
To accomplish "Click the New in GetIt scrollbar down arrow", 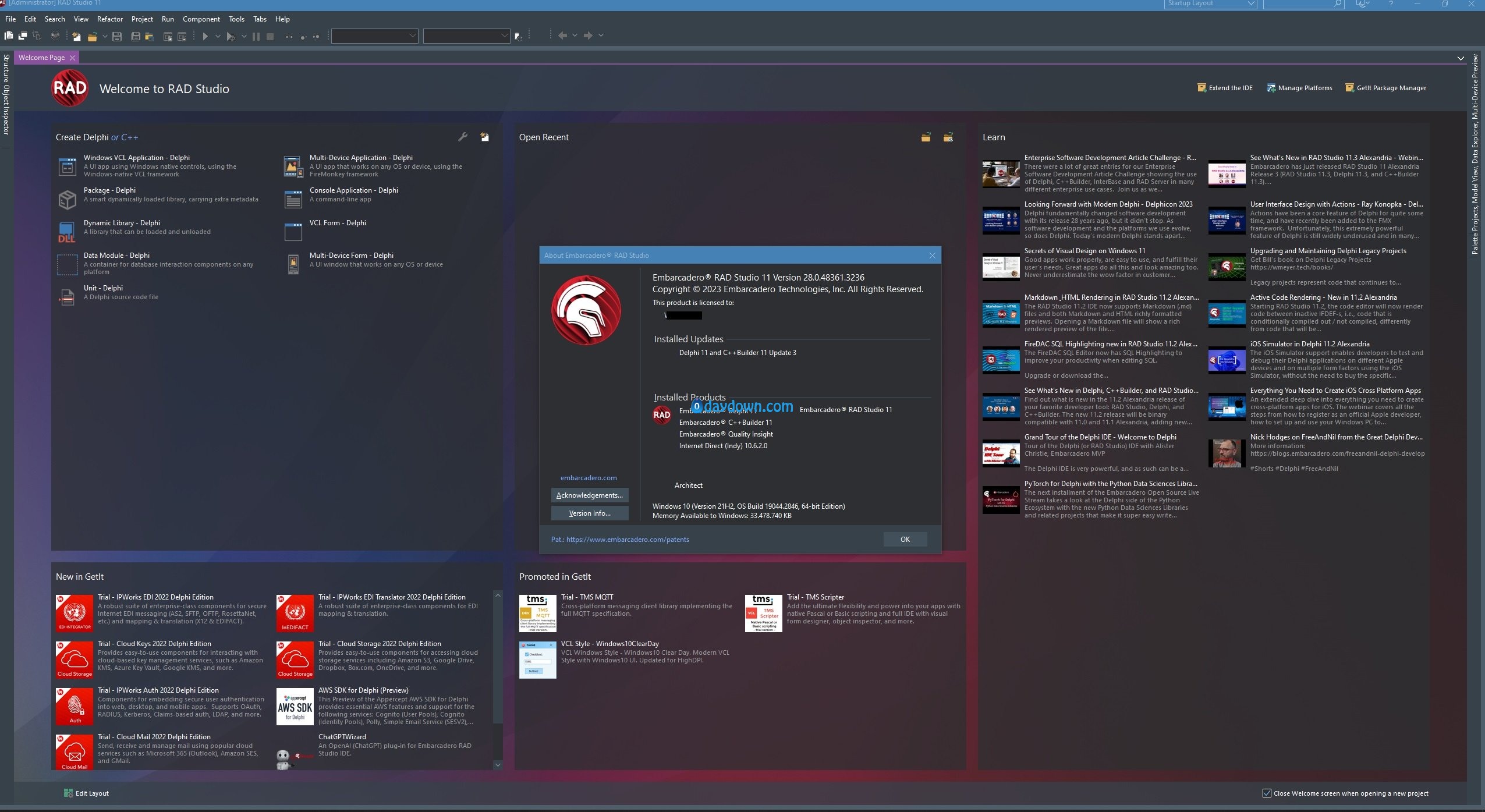I will [498, 765].
